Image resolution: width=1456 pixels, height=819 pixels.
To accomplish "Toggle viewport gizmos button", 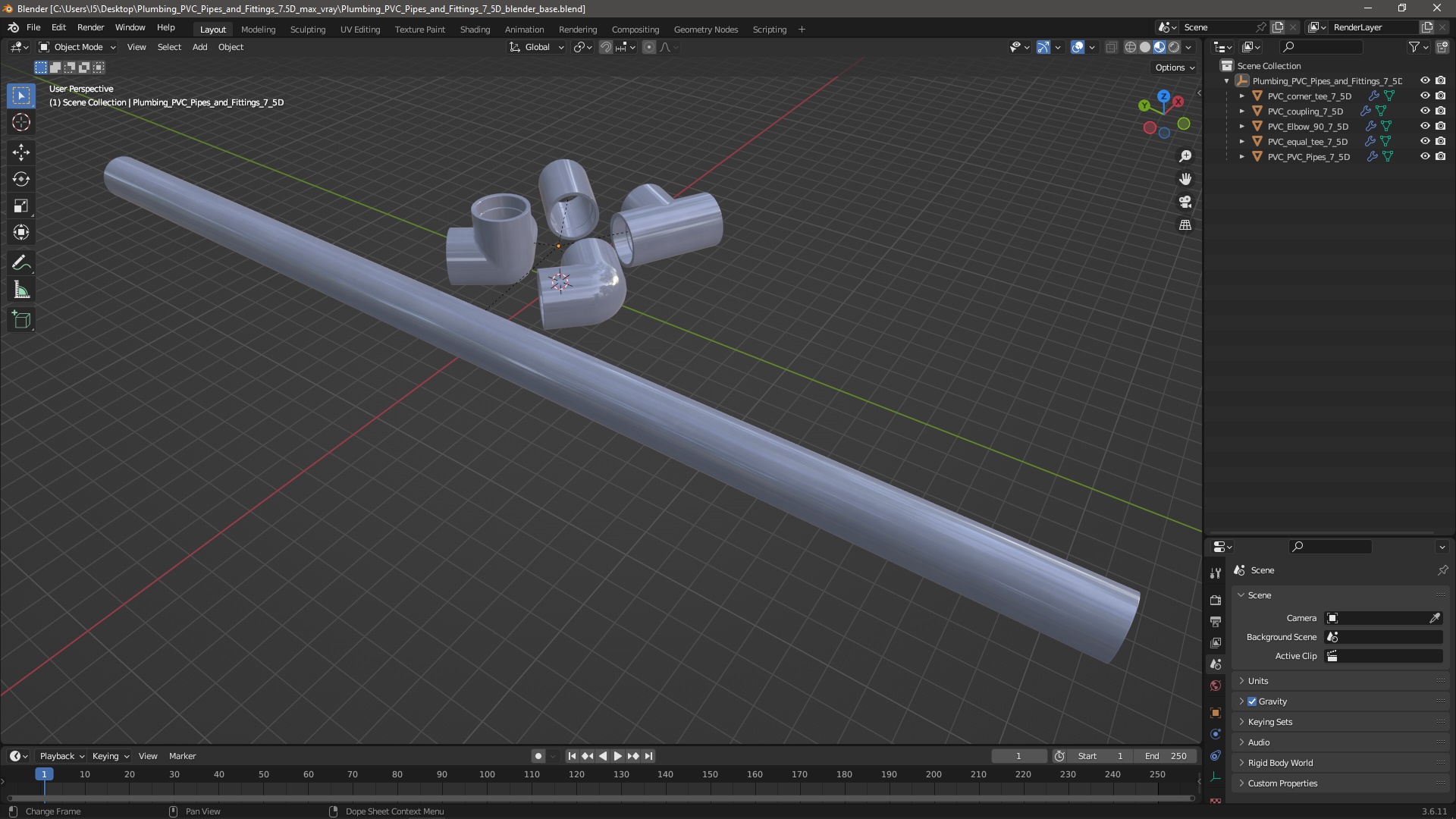I will pos(1043,47).
